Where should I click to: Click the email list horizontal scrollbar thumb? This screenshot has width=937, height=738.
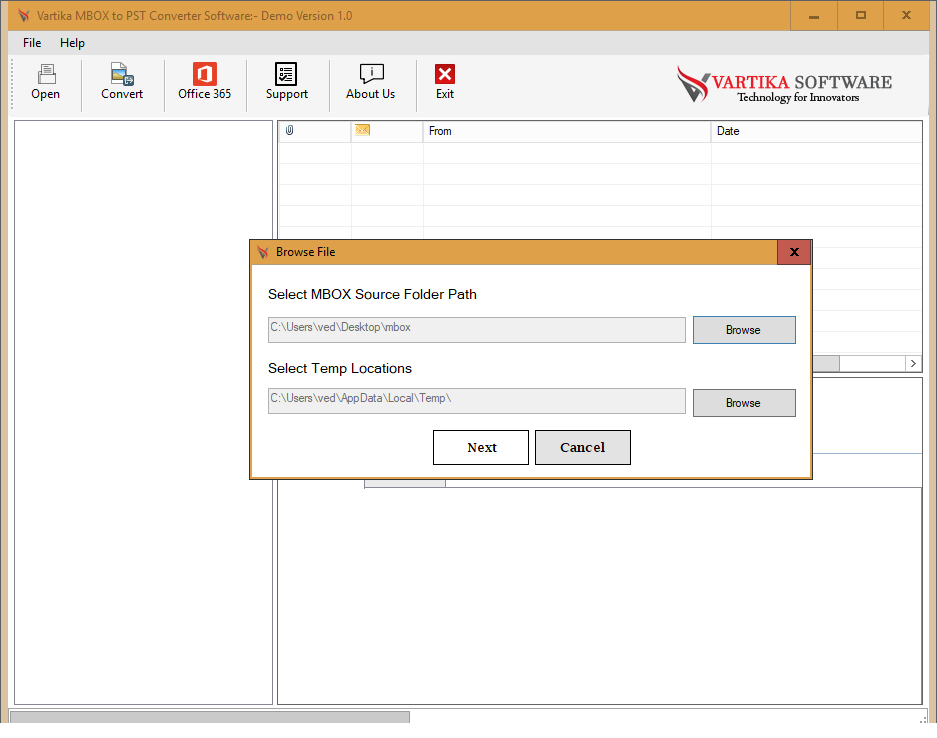tap(826, 363)
